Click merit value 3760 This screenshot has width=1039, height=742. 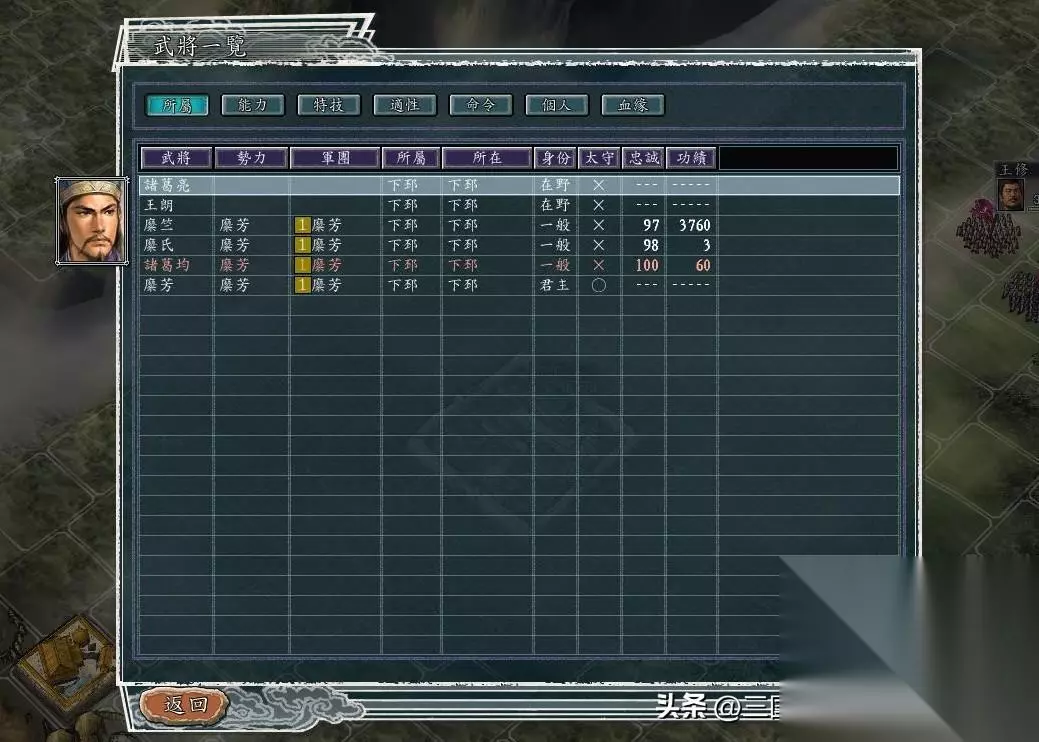pyautogui.click(x=694, y=225)
